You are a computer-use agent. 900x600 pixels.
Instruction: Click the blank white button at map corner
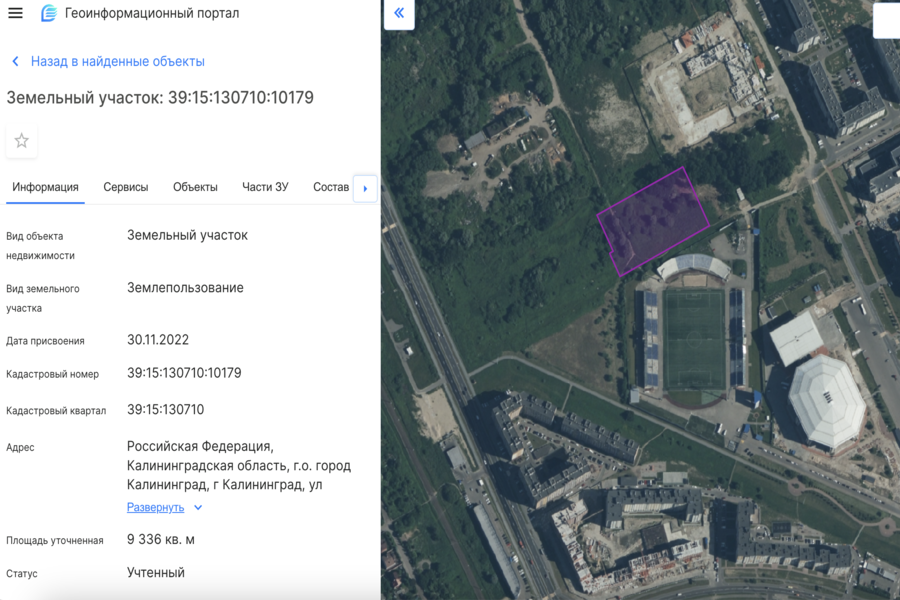[x=886, y=20]
